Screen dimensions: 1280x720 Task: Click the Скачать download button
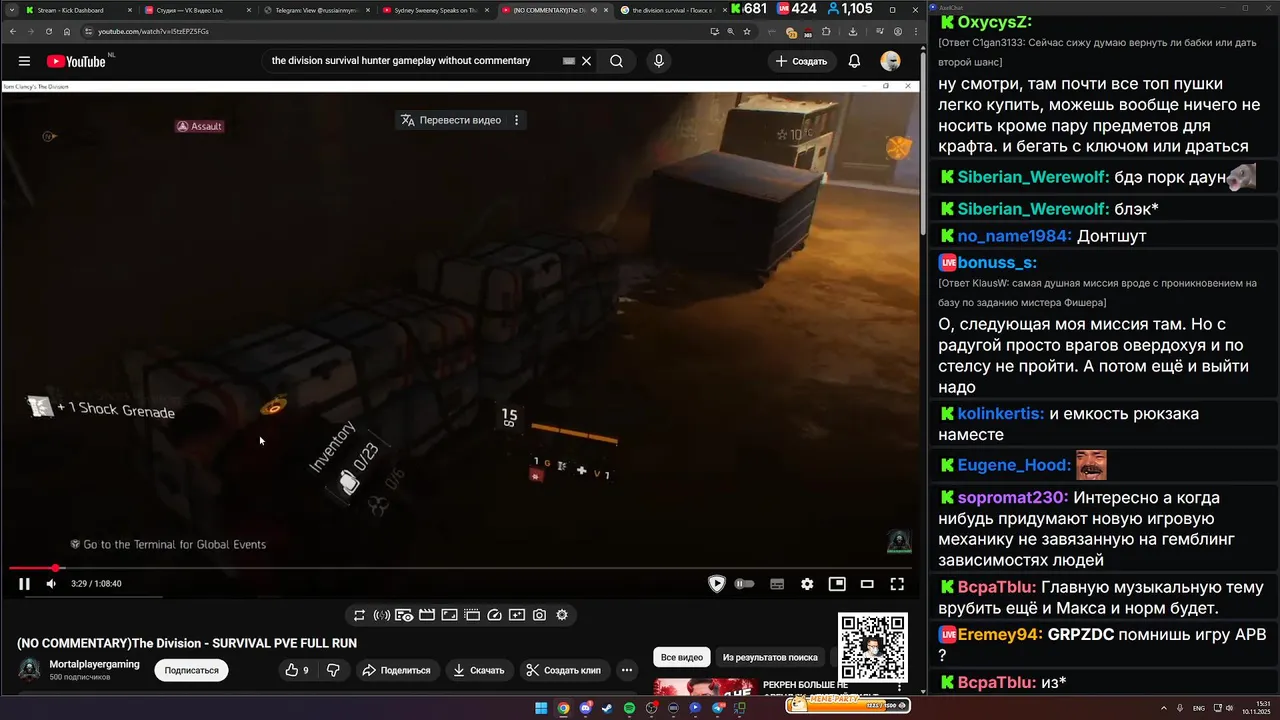pos(479,670)
